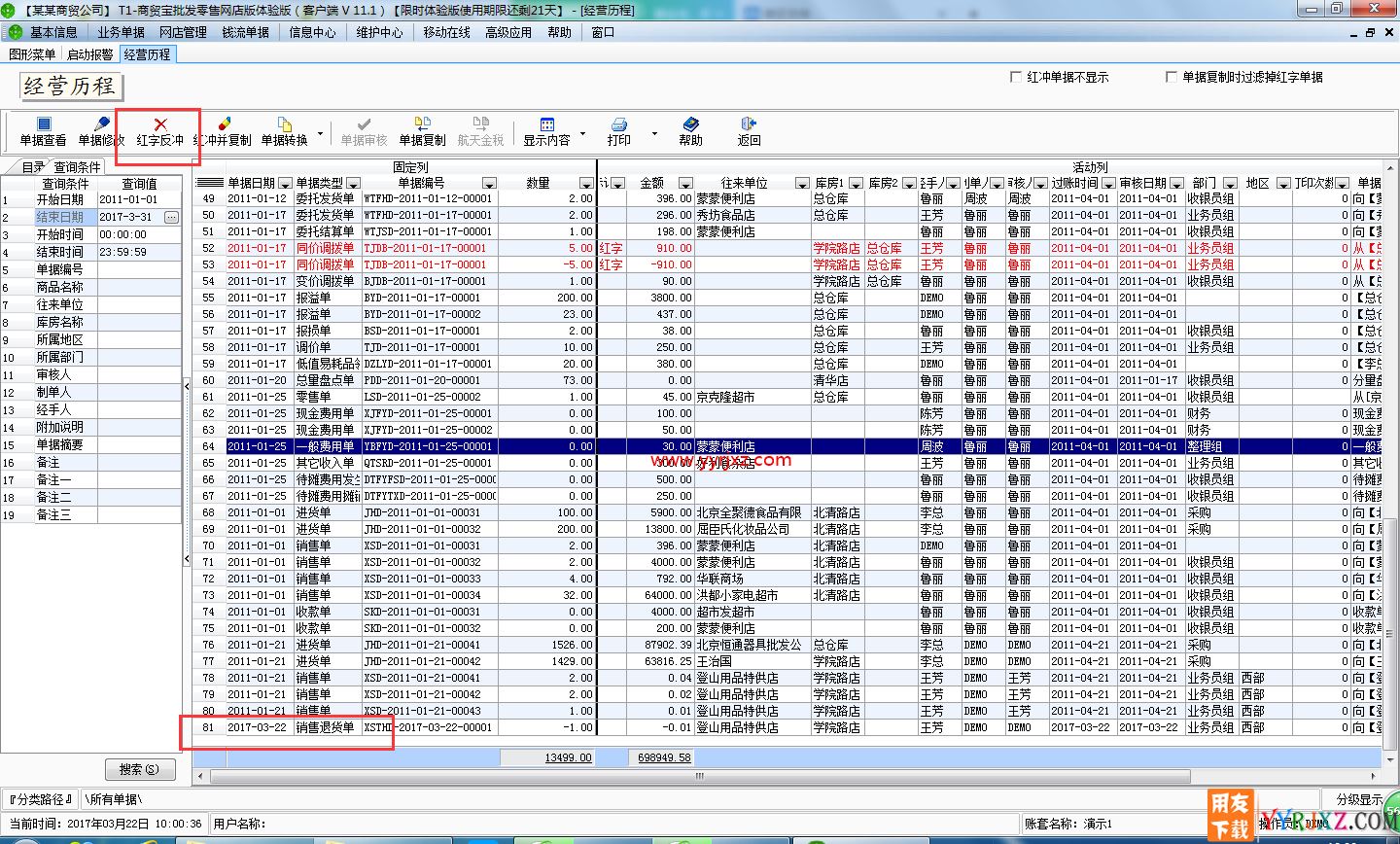Image resolution: width=1400 pixels, height=844 pixels.
Task: Select row 81 销售退货单
Action: click(x=786, y=727)
